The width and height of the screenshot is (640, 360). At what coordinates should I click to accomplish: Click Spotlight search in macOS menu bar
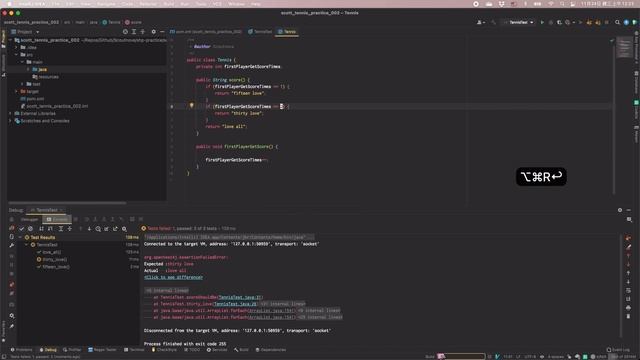562,4
